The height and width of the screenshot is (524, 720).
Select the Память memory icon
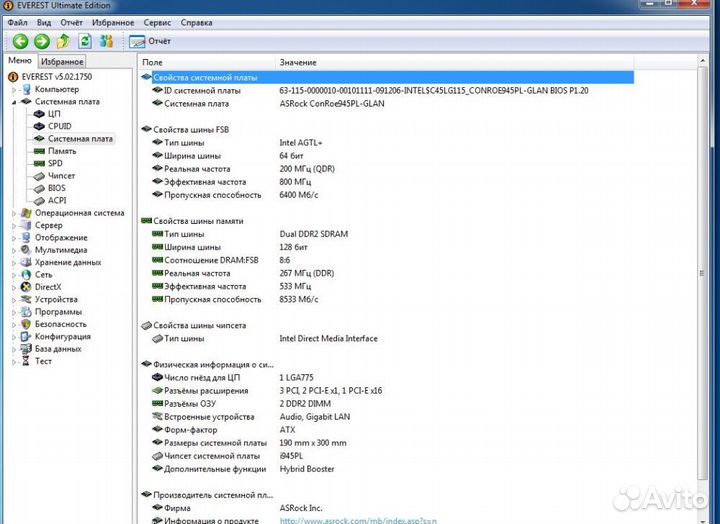pyautogui.click(x=39, y=151)
